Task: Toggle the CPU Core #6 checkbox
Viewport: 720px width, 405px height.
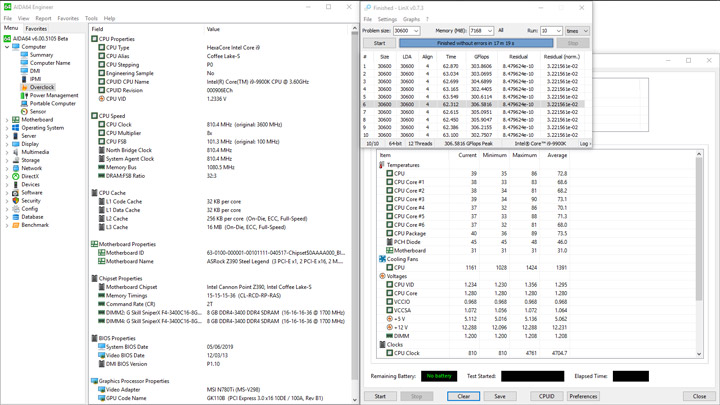Action: point(389,225)
